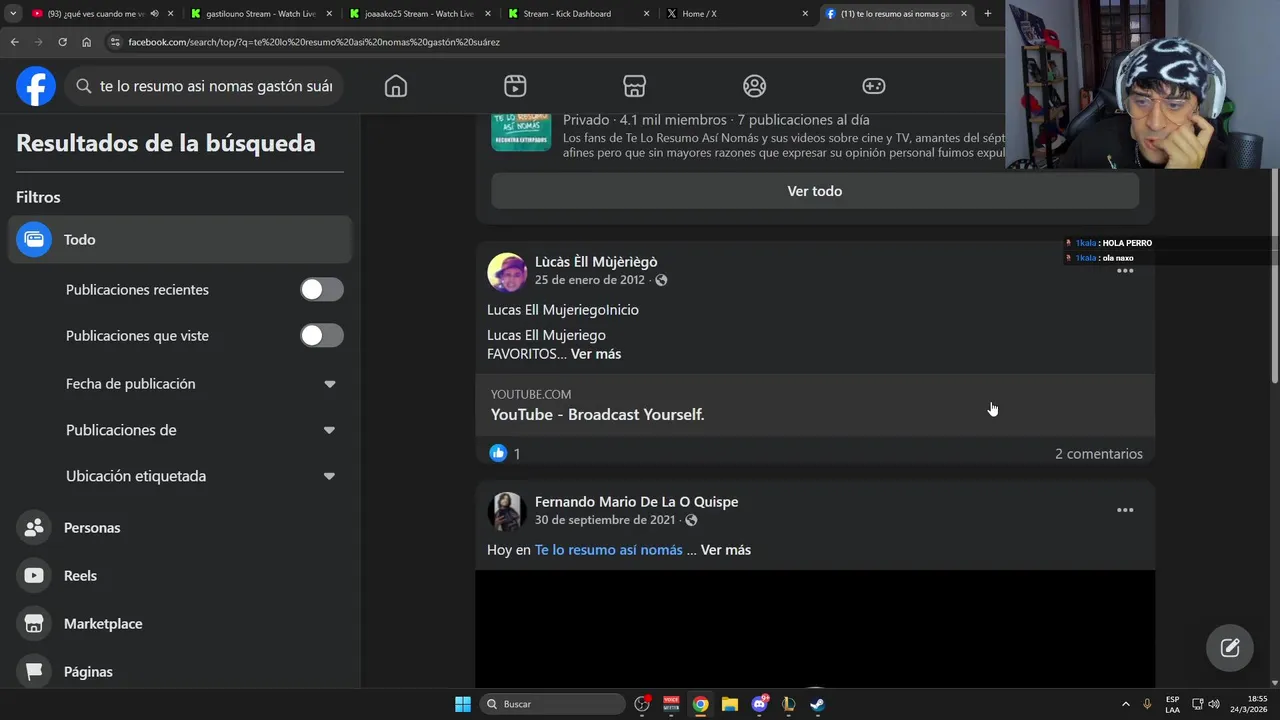Toggle Publicaciones recientes switch

point(322,290)
